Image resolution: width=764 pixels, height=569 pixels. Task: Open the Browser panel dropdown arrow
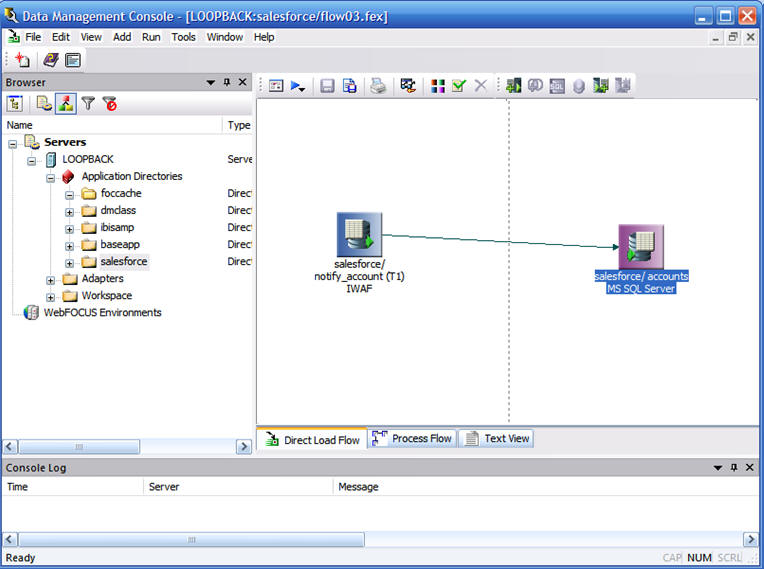pyautogui.click(x=210, y=82)
